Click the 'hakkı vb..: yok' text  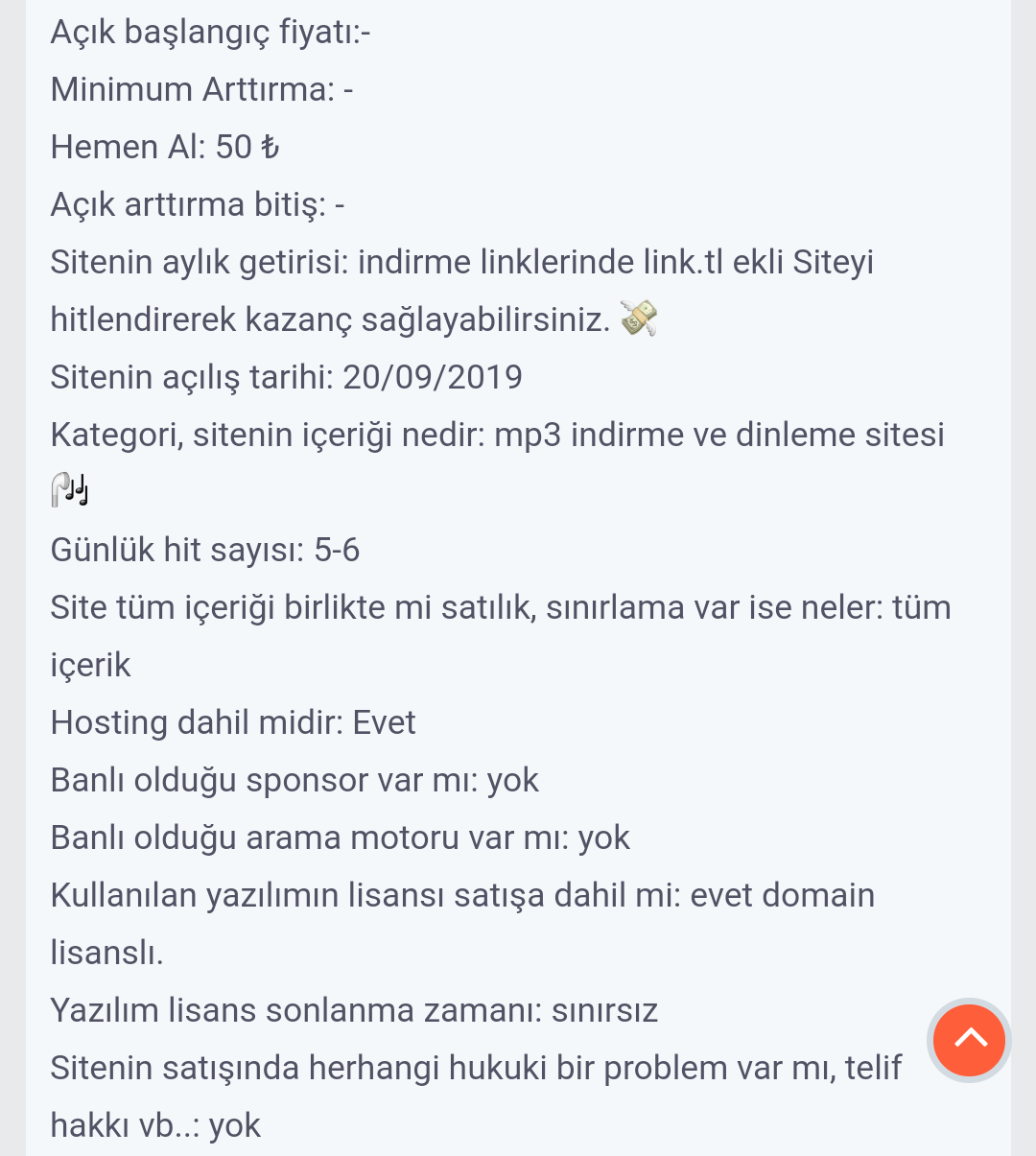pyautogui.click(x=155, y=1125)
